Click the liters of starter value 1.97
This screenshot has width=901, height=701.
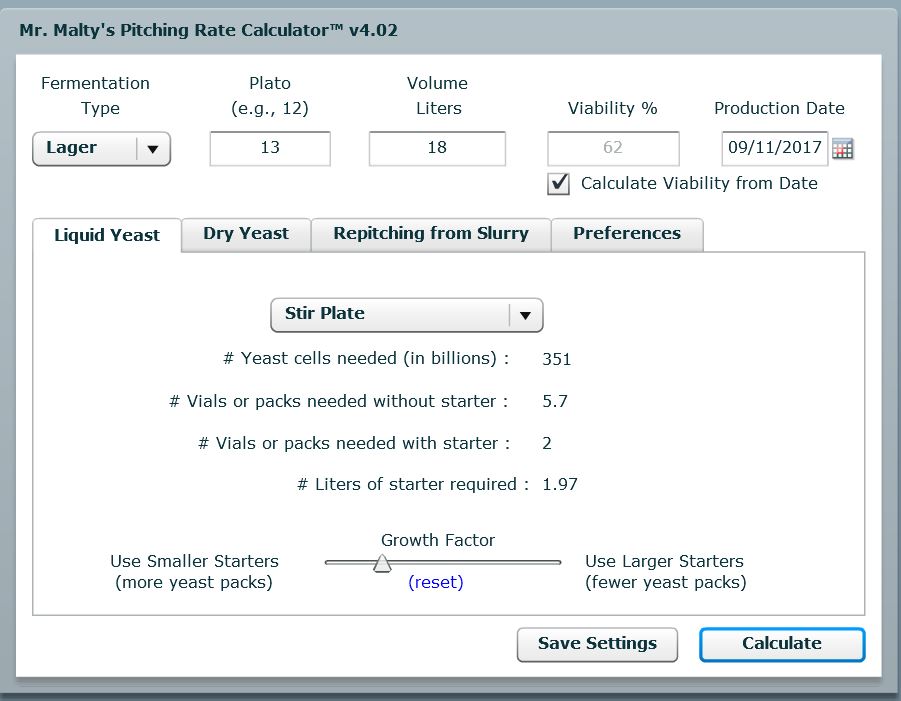pyautogui.click(x=560, y=485)
